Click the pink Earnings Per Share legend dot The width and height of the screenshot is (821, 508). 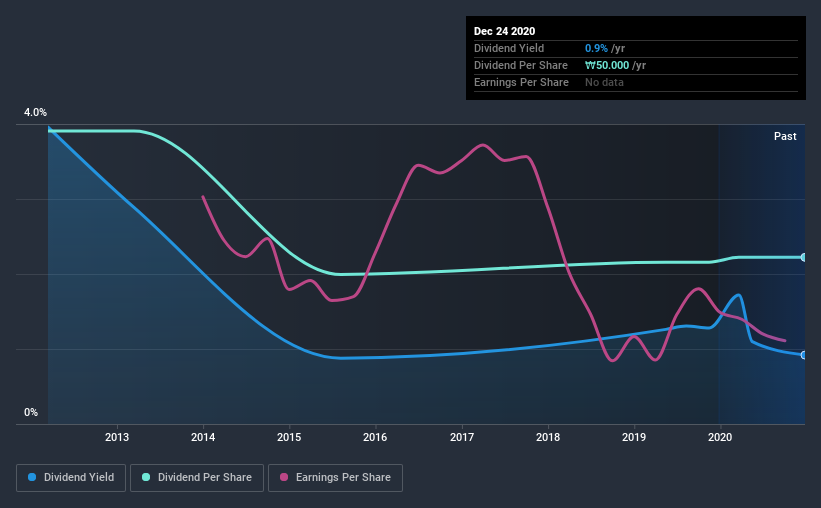click(284, 477)
